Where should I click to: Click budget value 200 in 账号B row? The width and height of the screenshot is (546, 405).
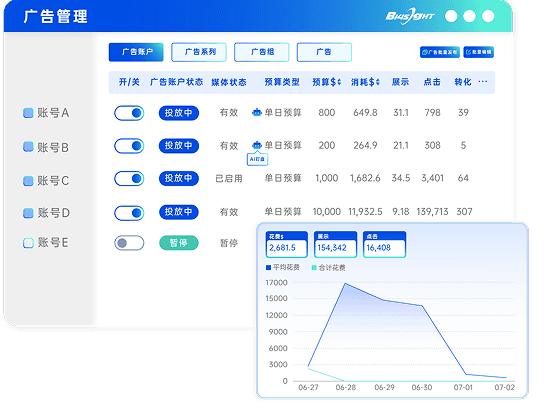(x=327, y=145)
